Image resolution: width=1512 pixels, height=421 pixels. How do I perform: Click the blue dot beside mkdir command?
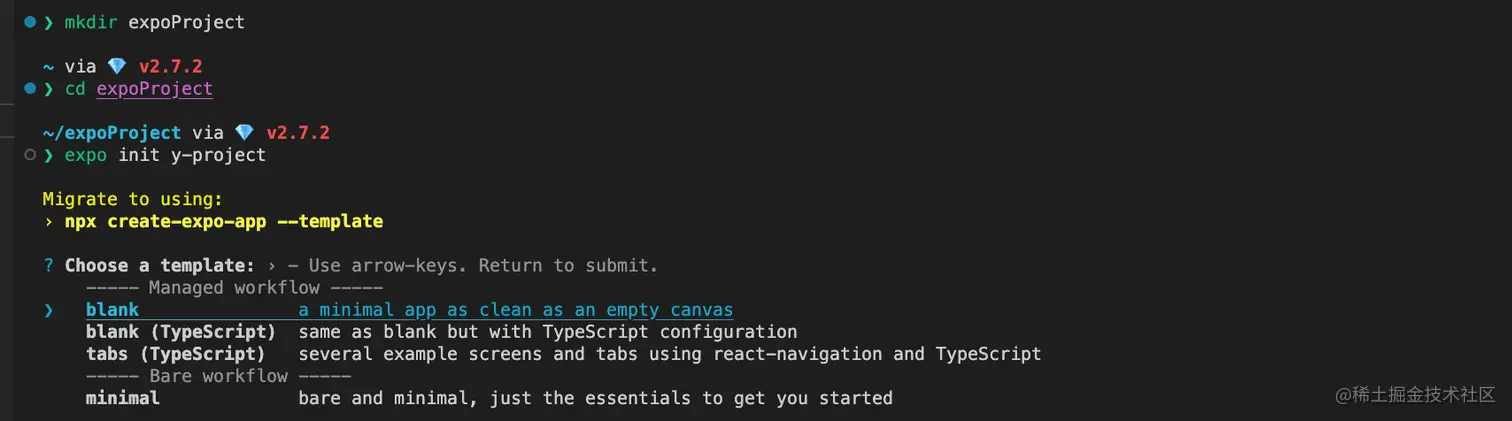pos(30,22)
